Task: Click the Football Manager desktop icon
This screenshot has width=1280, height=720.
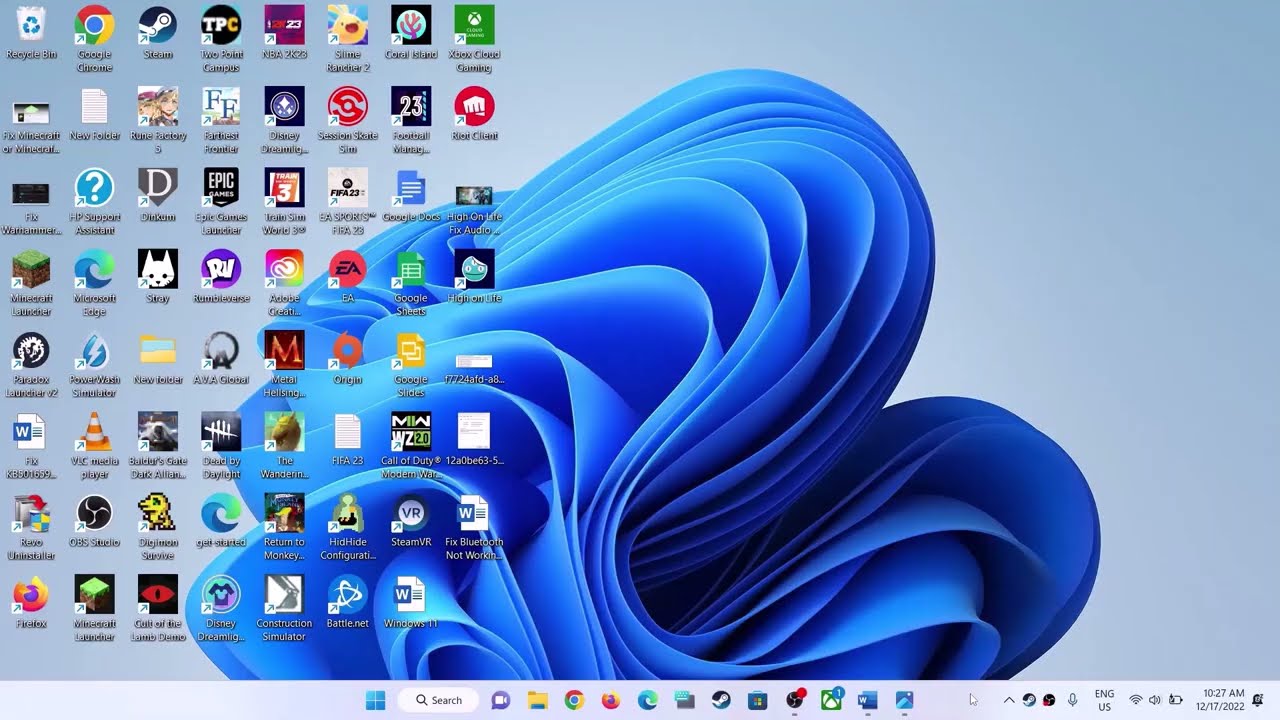Action: (411, 121)
